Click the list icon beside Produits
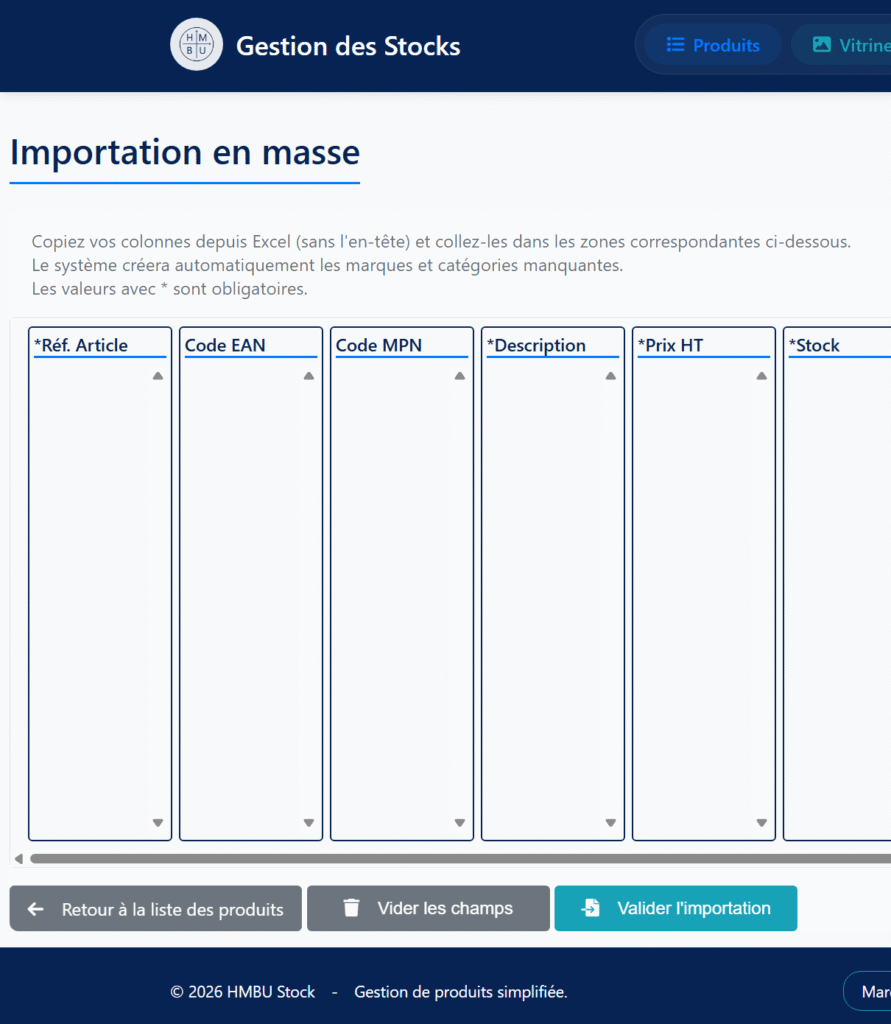The width and height of the screenshot is (891, 1024). pos(675,45)
